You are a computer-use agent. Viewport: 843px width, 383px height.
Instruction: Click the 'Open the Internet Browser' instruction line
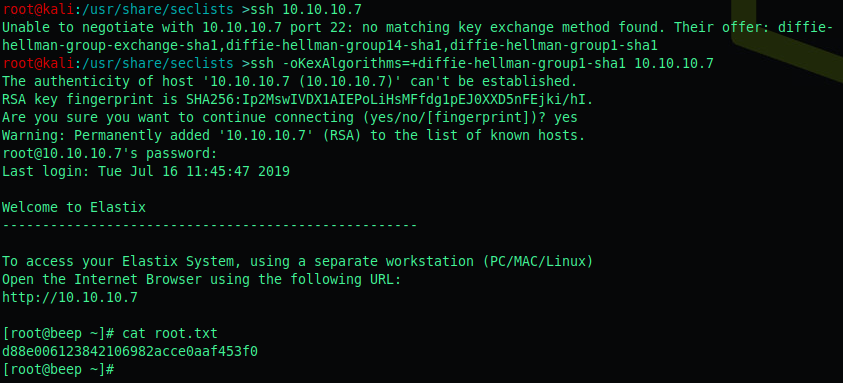tap(202, 280)
